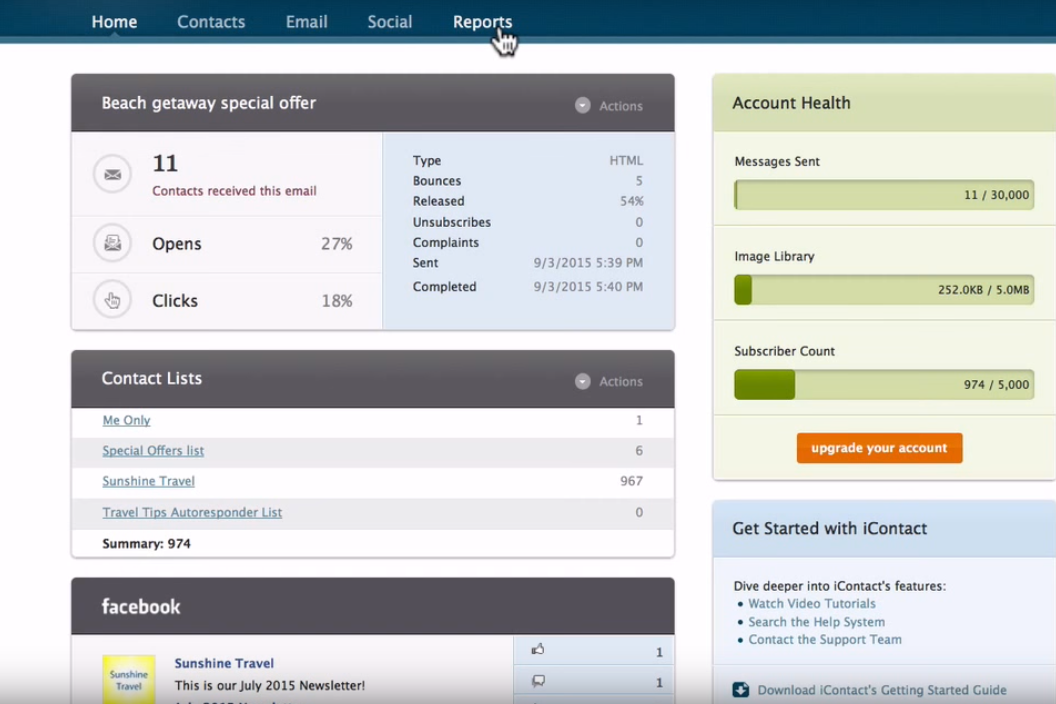The height and width of the screenshot is (704, 1056).
Task: Click the Sunshine Travel count 967
Action: 631,481
